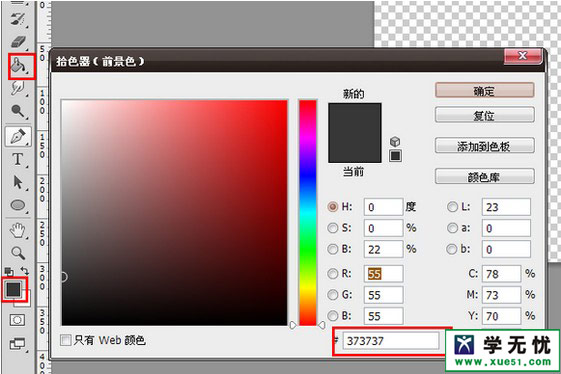Change the screen mode
This screenshot has height=374, width=561.
pyautogui.click(x=18, y=344)
